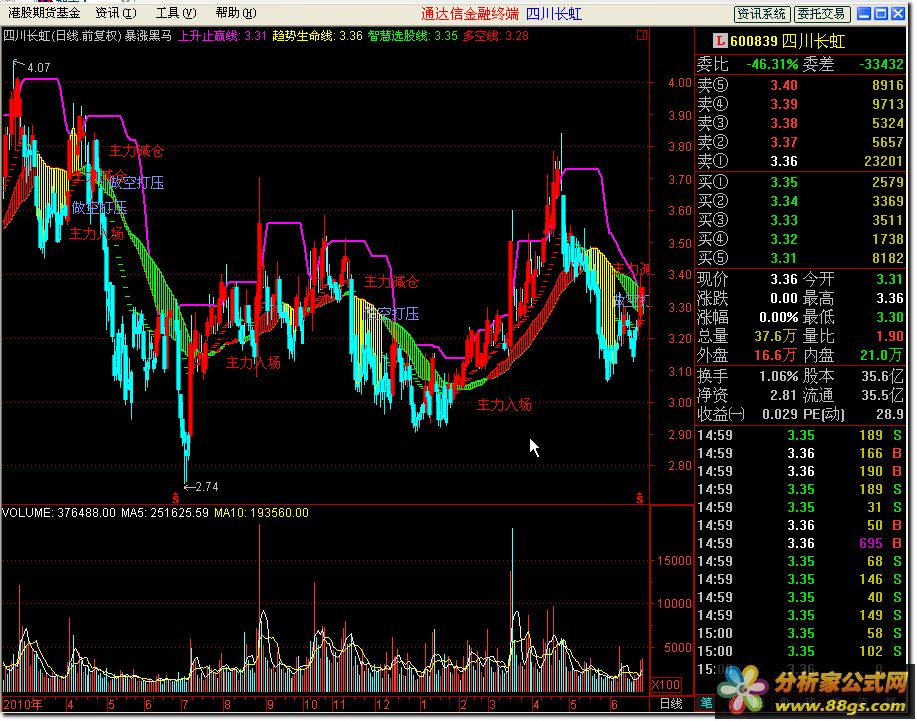Click the MA5: 251625.59 label

165,513
